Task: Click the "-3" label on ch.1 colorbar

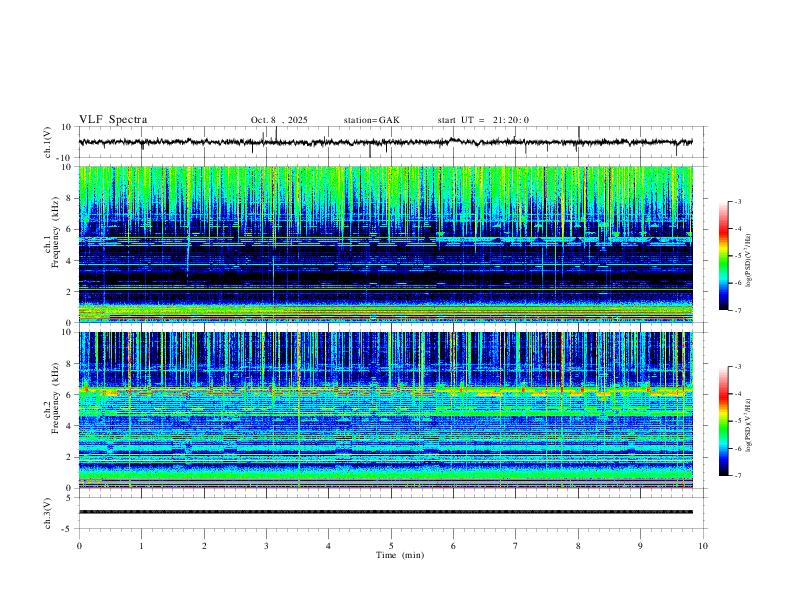Action: [x=737, y=201]
